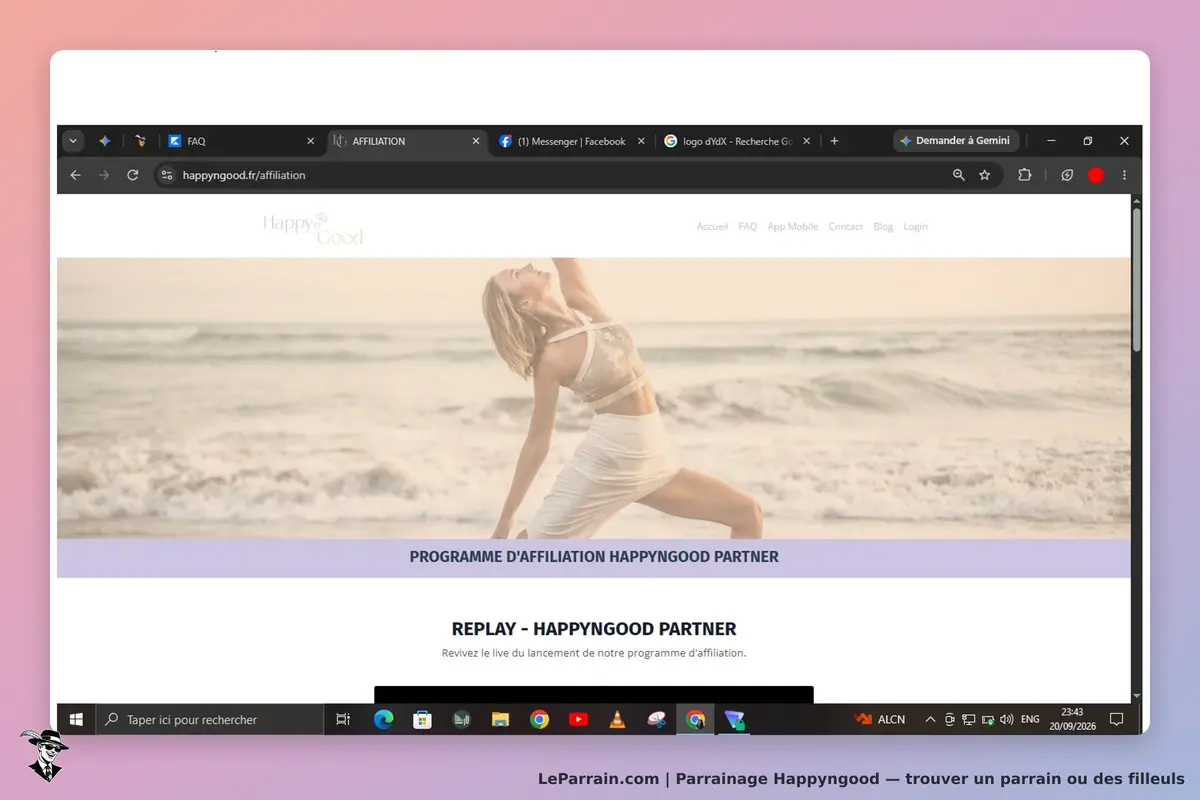Screen dimensions: 1200x800
Task: Open the first Chrome icon in taskbar
Action: pos(540,719)
